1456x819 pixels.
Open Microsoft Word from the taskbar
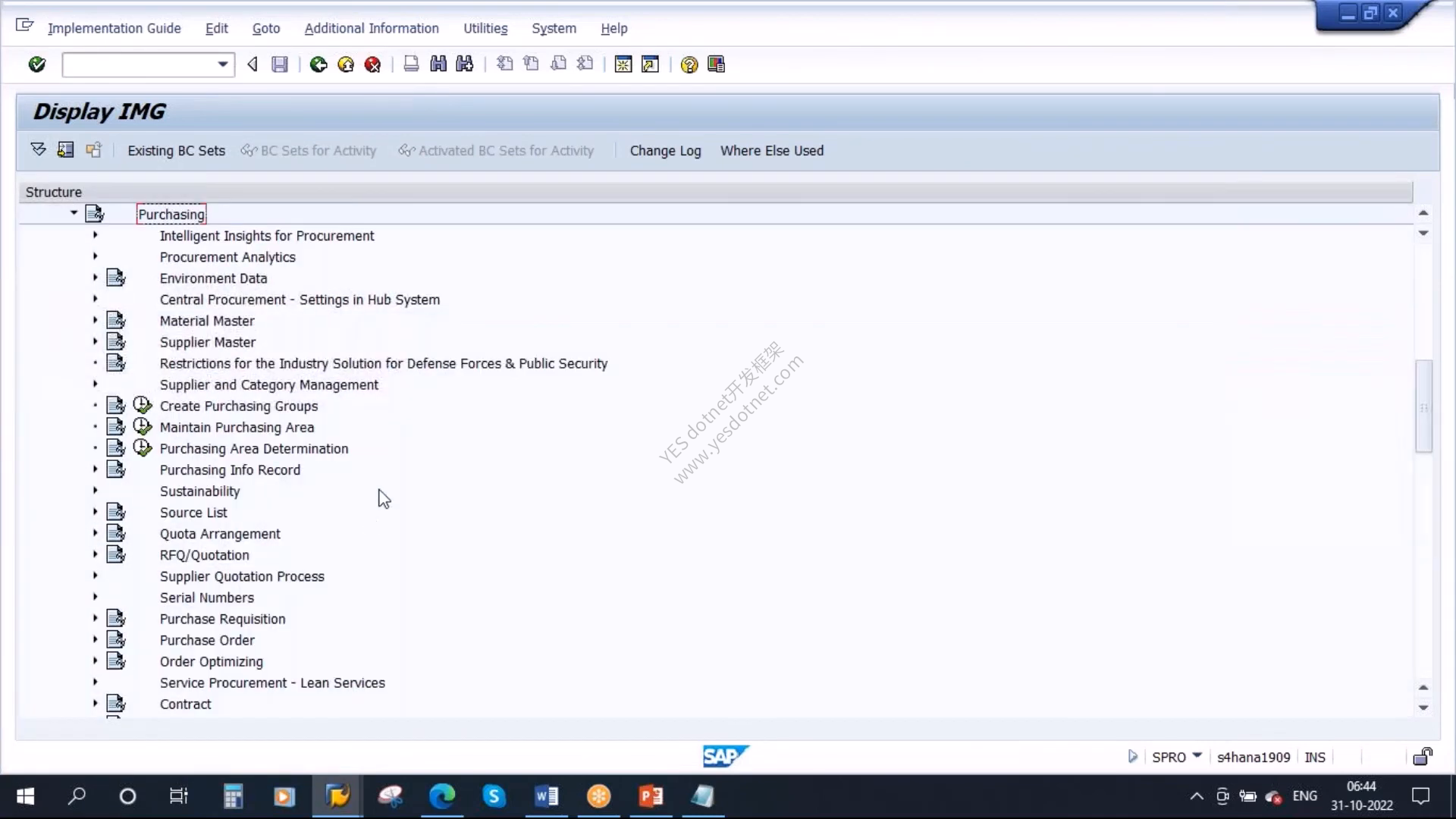(x=546, y=796)
